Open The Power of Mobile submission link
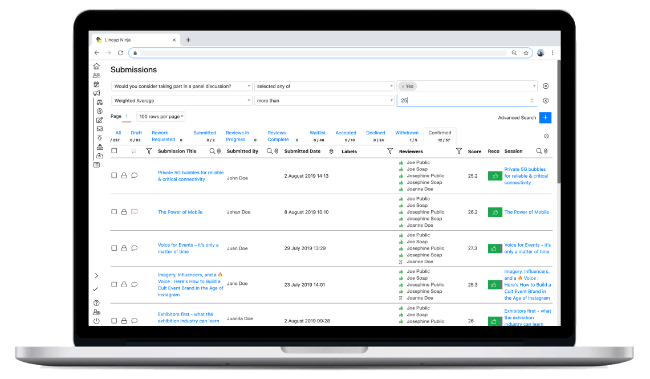Image resolution: width=650 pixels, height=379 pixels. [180, 212]
